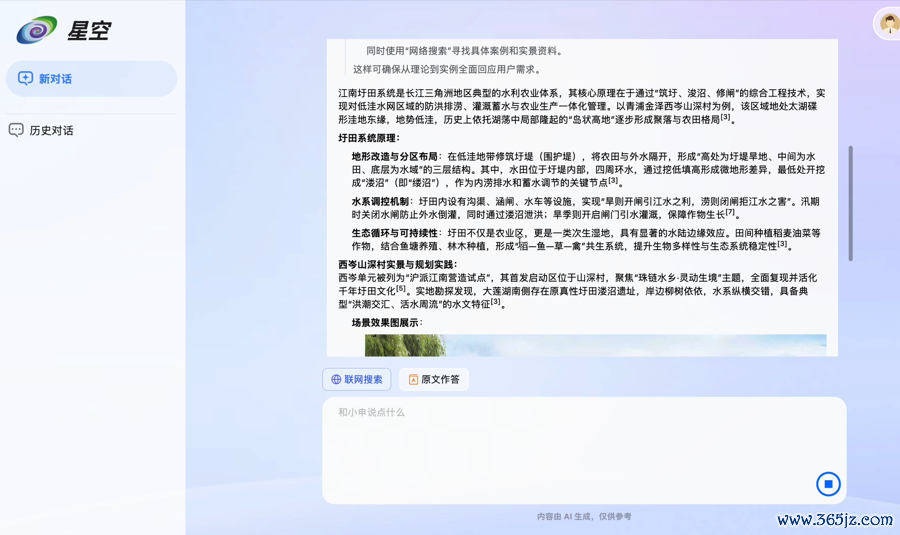900x535 pixels.
Task: Click citation [7] after 保障作物生长
Action: pyautogui.click(x=731, y=212)
